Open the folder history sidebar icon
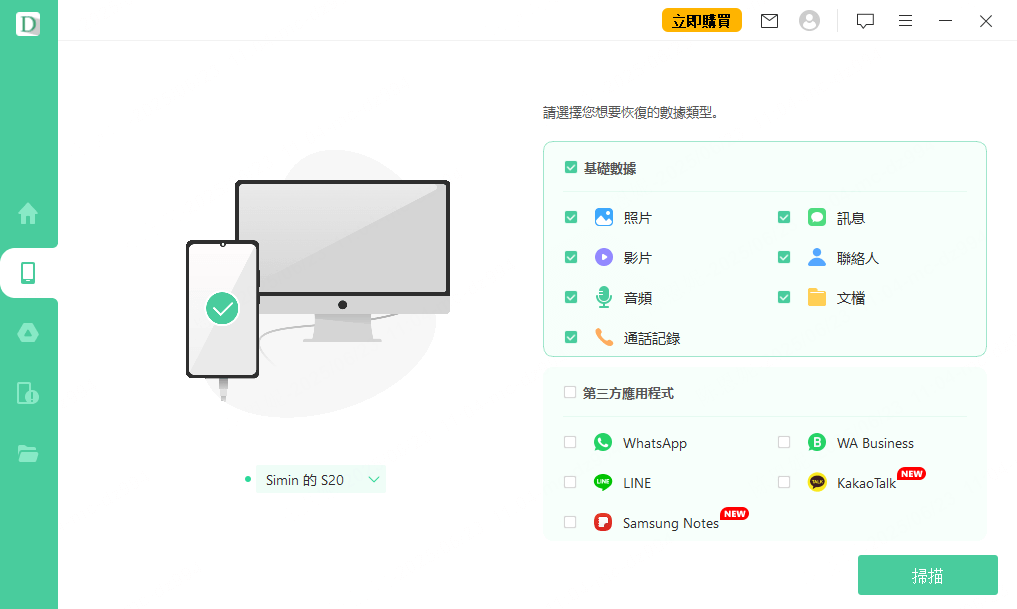This screenshot has width=1017, height=609. tap(28, 453)
